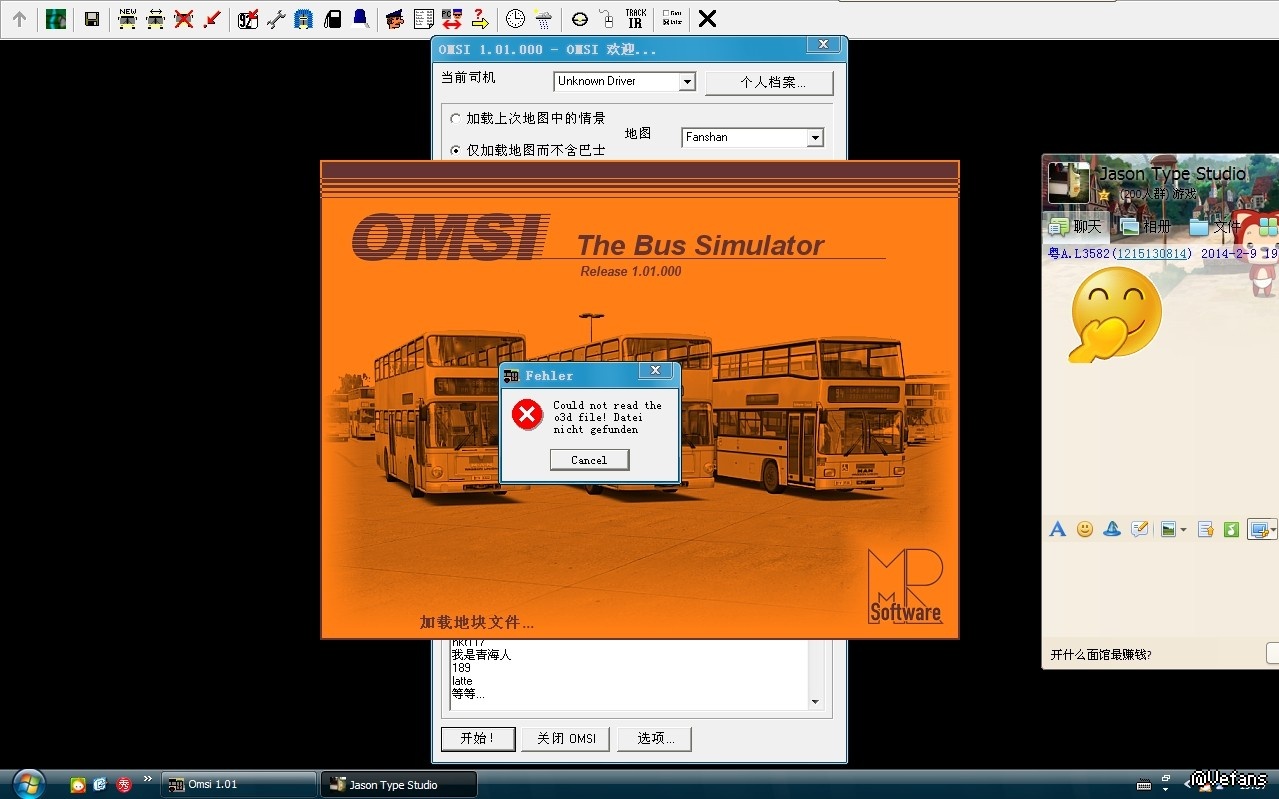Viewport: 1279px width, 799px height.
Task: Expand the Fanshan map dropdown
Action: [814, 138]
